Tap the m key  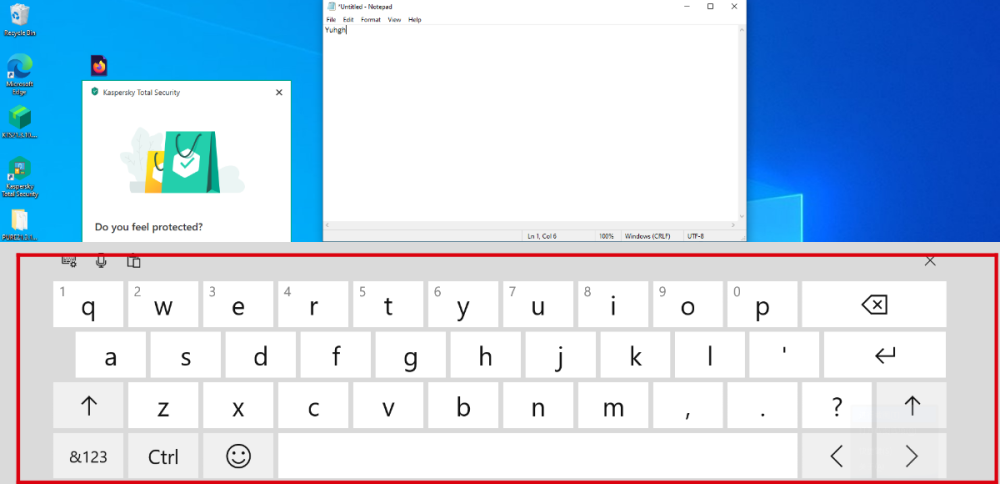[x=613, y=405]
